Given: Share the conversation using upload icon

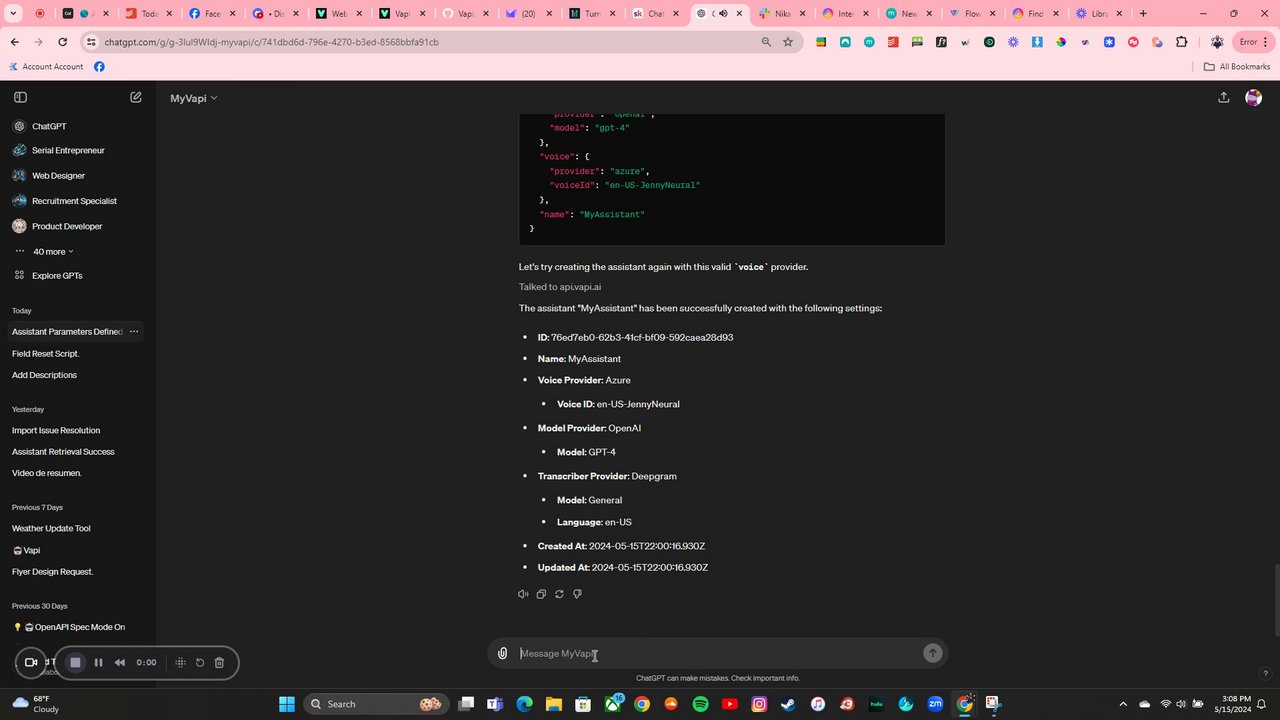Looking at the screenshot, I should point(1223,97).
